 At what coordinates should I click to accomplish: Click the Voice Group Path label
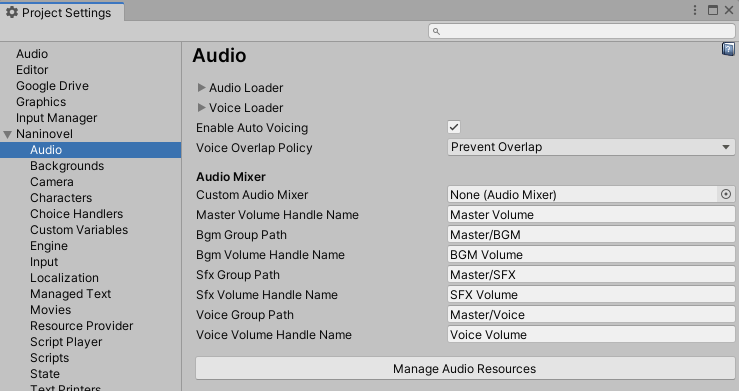point(245,315)
